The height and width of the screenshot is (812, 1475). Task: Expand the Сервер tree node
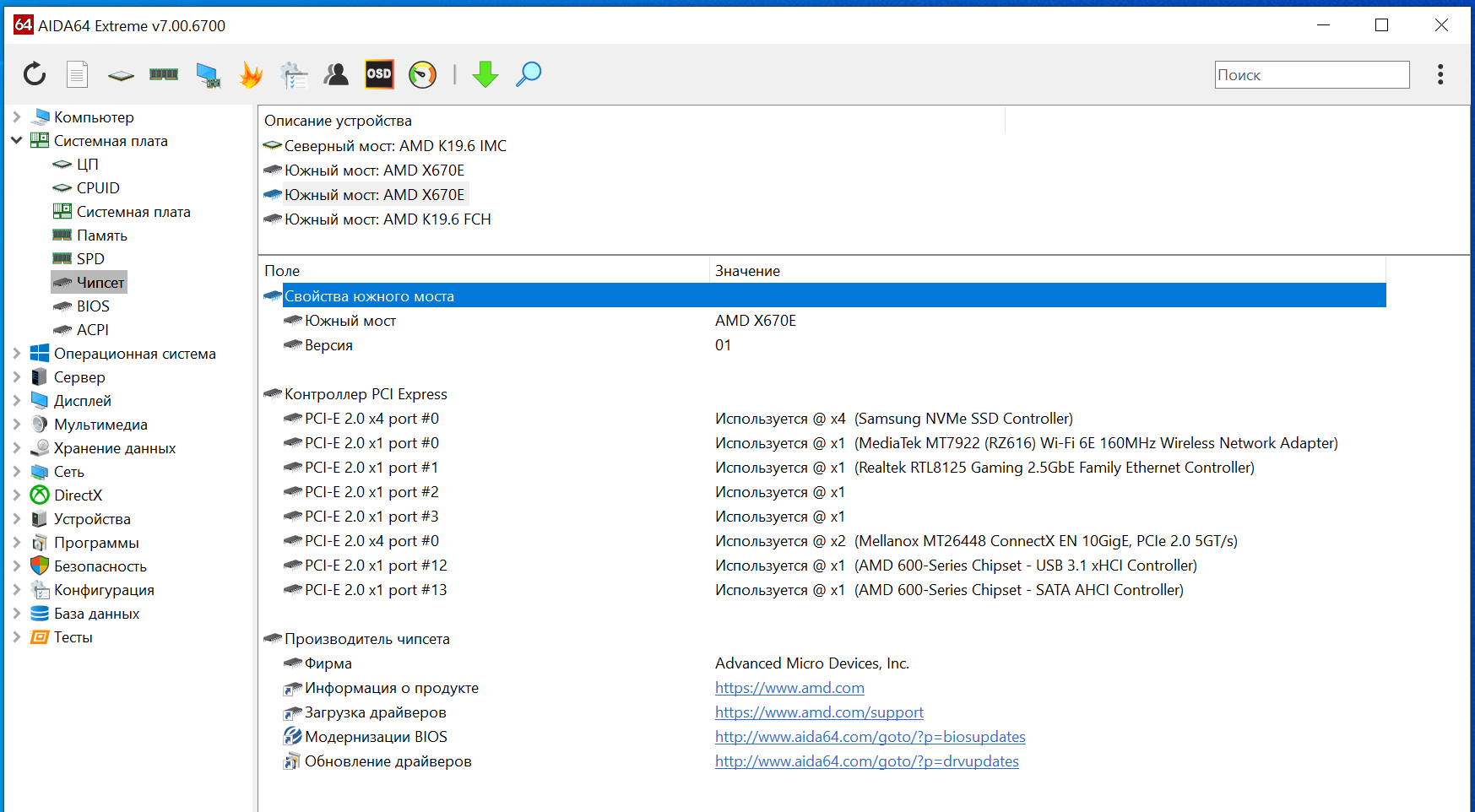tap(16, 376)
